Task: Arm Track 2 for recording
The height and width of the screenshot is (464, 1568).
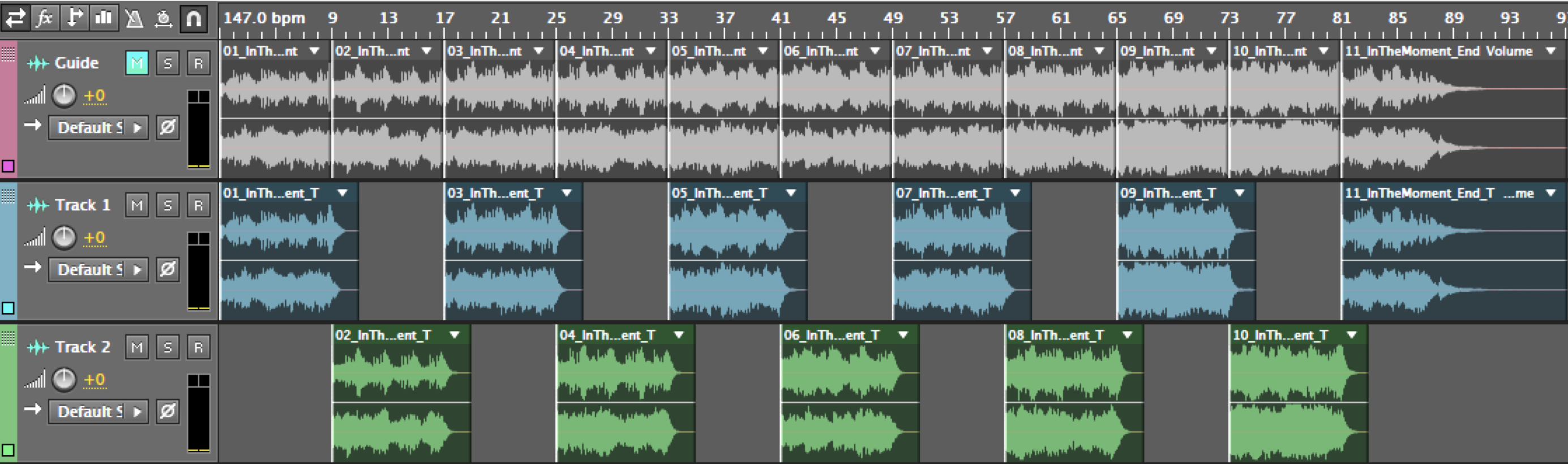Action: click(x=199, y=347)
